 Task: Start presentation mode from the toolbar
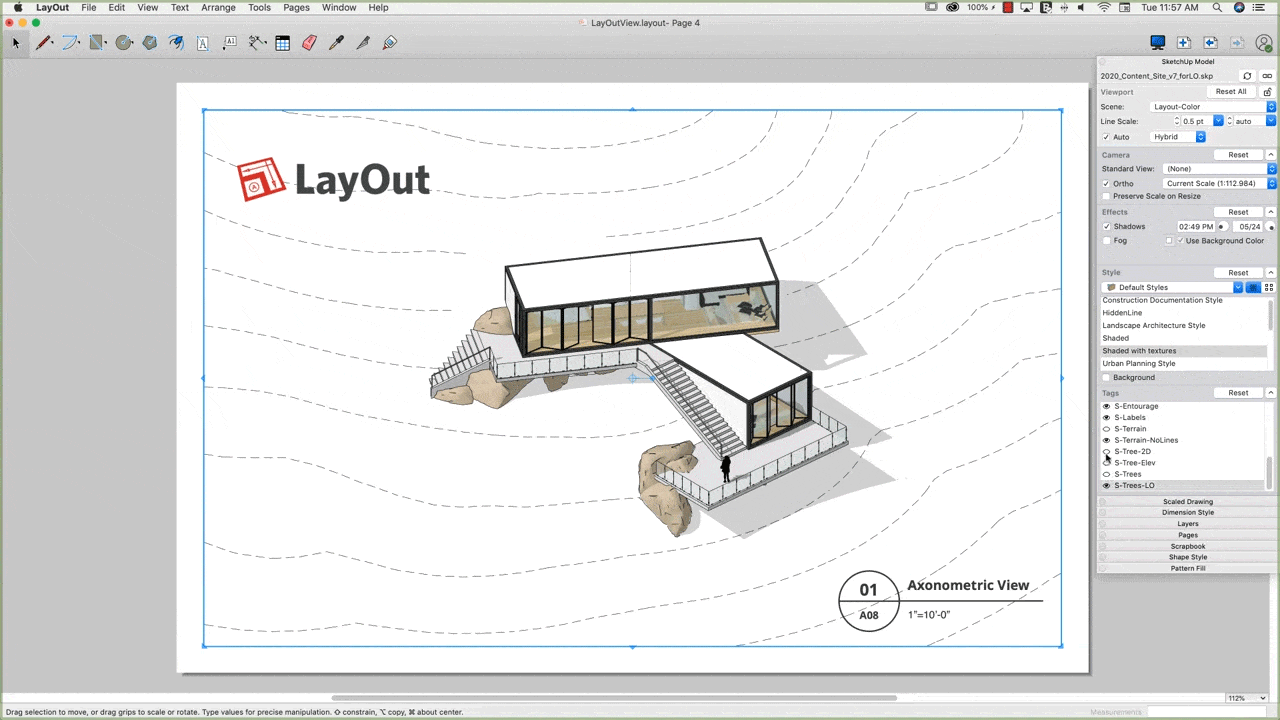tap(1157, 42)
